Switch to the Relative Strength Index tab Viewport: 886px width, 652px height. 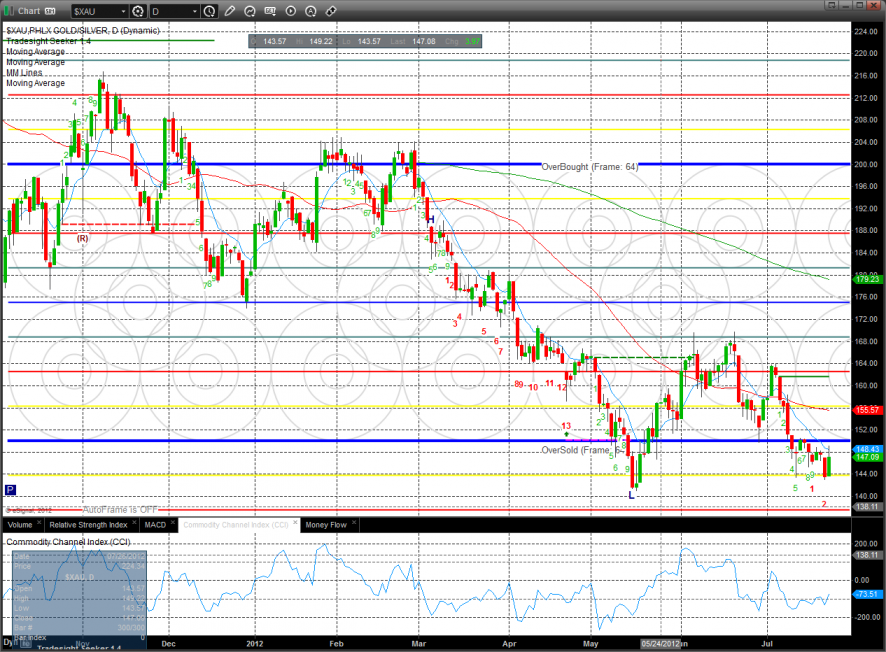pos(89,524)
